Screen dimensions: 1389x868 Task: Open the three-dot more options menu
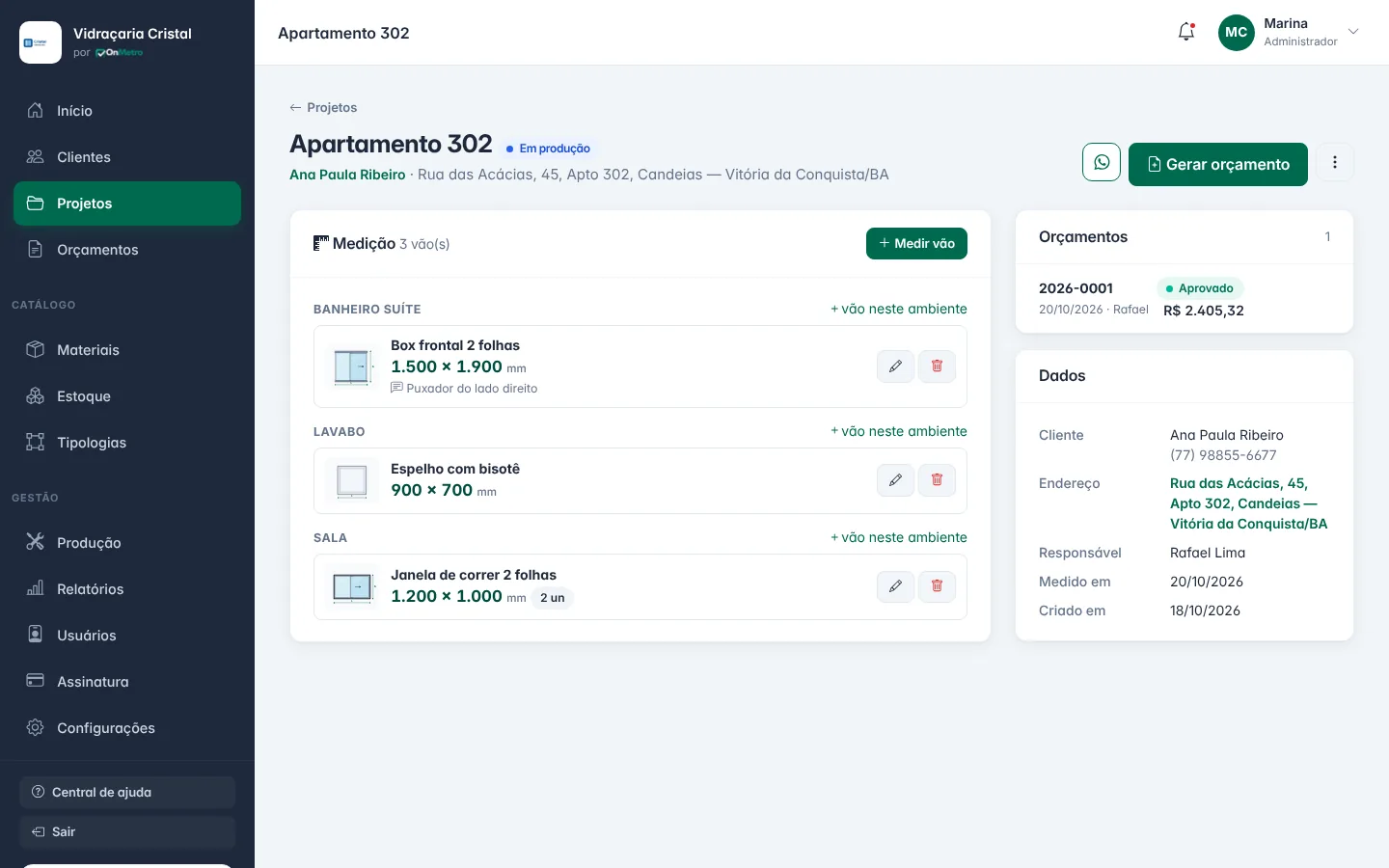point(1335,162)
